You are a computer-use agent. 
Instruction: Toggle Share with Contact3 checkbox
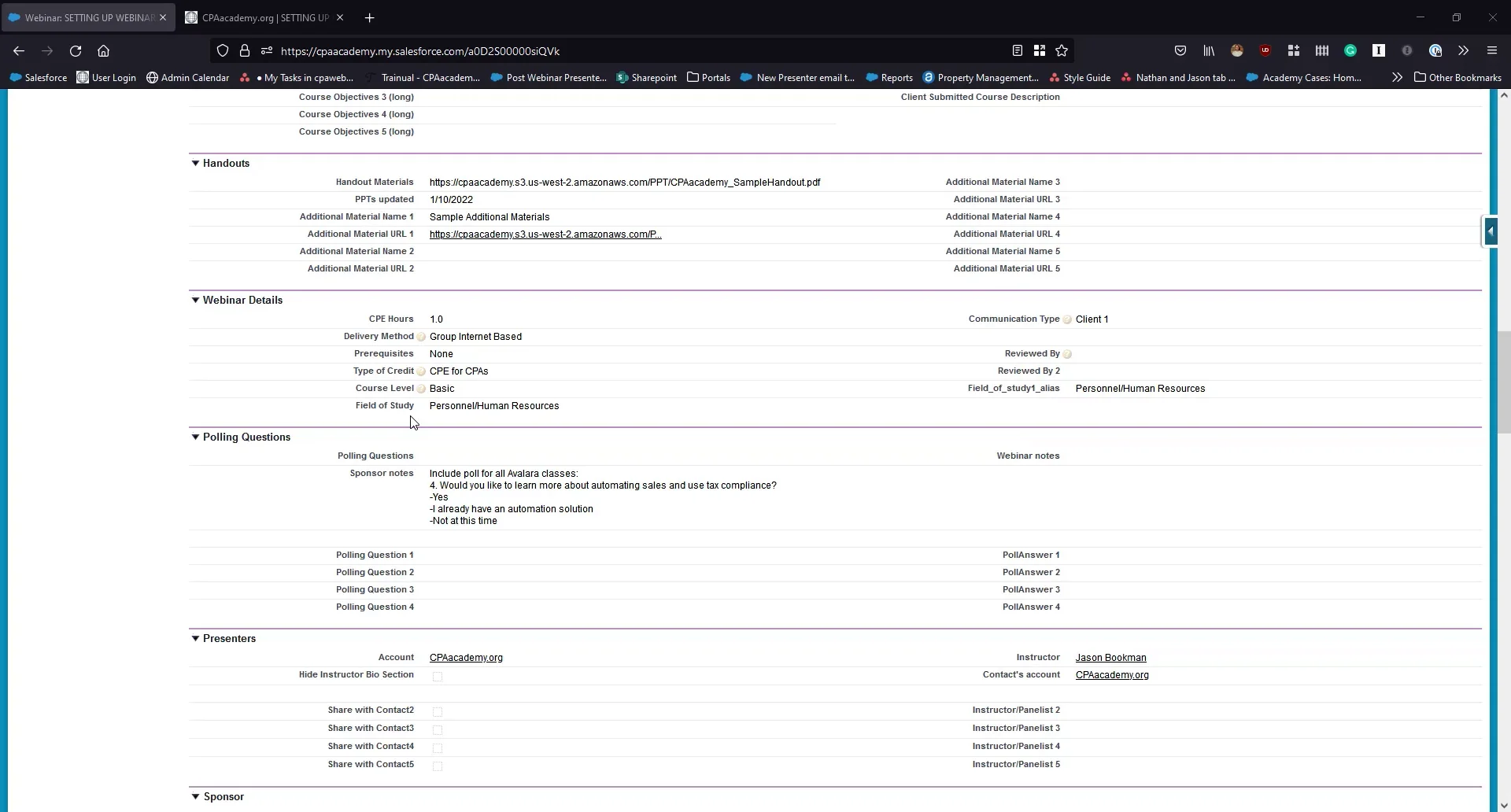(x=438, y=730)
